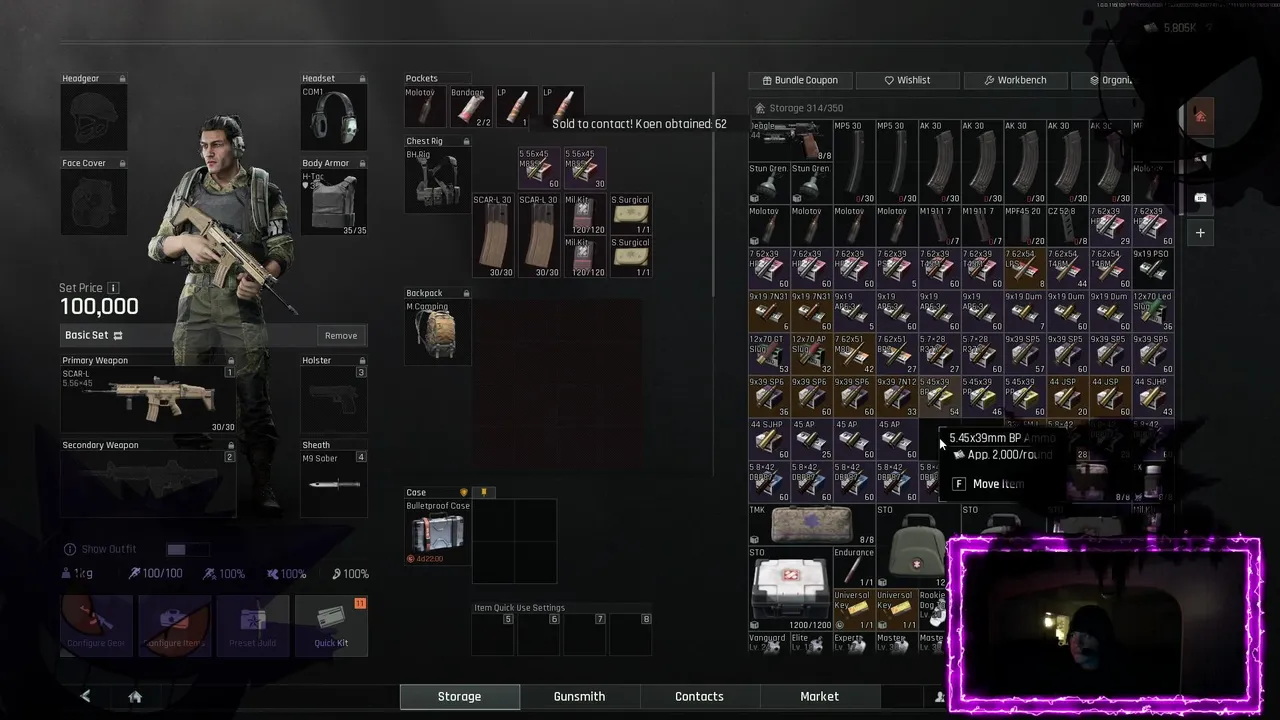Select the H-Tac body armor
The width and height of the screenshot is (1280, 720).
tap(333, 203)
